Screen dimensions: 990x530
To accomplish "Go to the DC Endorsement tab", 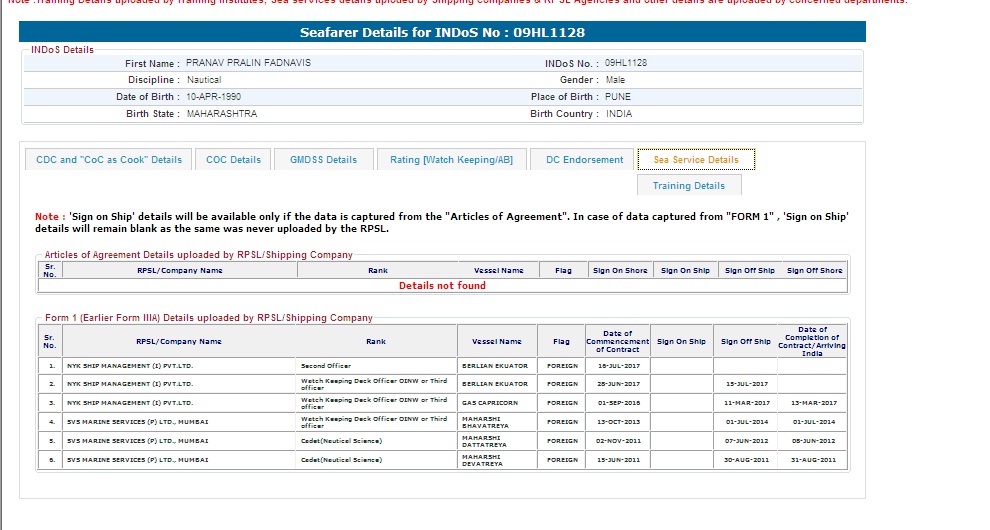I will point(584,160).
